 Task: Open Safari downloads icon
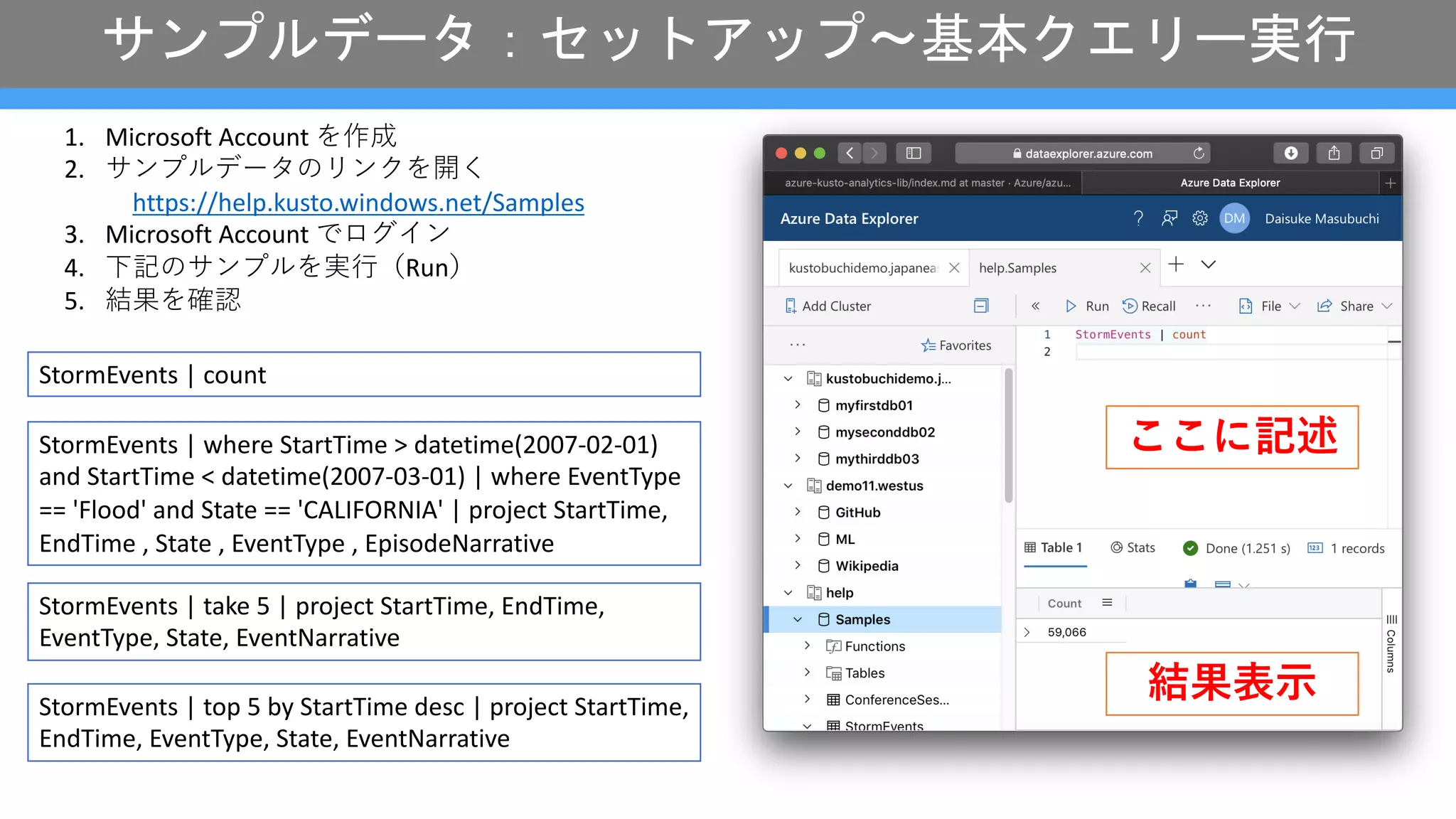click(1291, 153)
